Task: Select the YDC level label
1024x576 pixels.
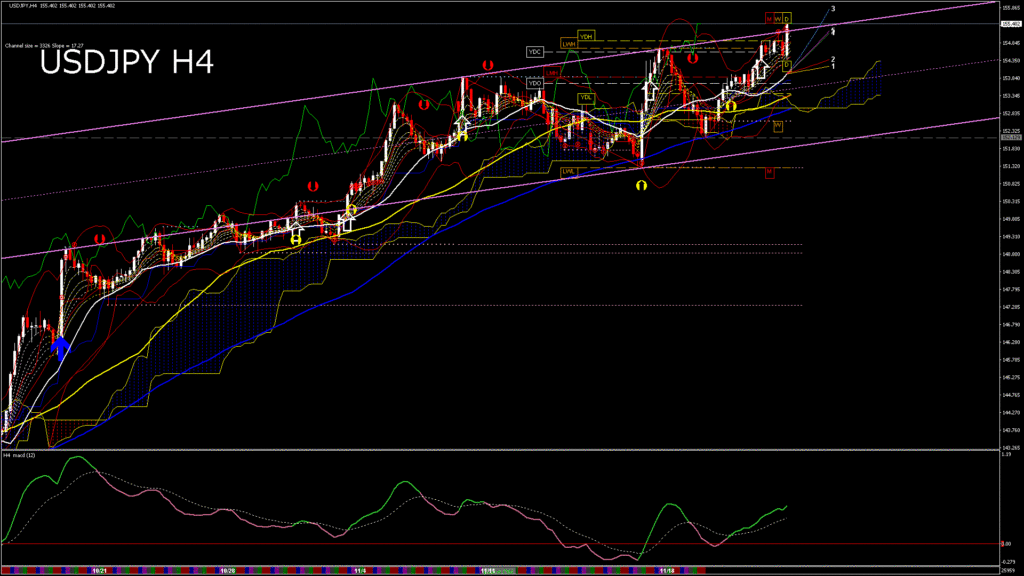Action: tap(534, 51)
